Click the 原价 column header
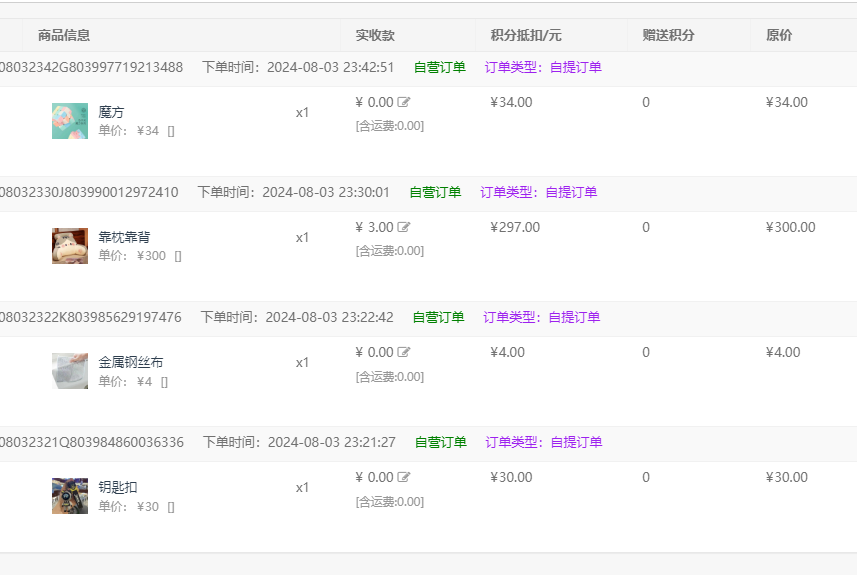This screenshot has height=575, width=857. 779,35
